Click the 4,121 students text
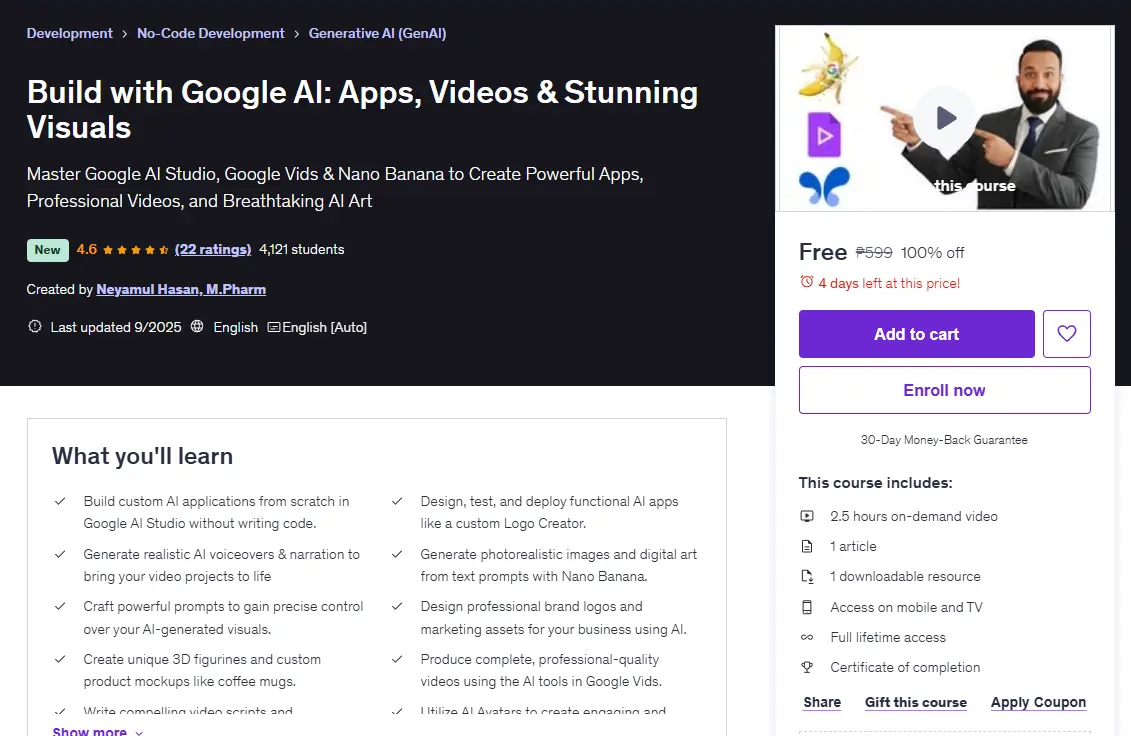The image size is (1131, 736). click(x=302, y=249)
